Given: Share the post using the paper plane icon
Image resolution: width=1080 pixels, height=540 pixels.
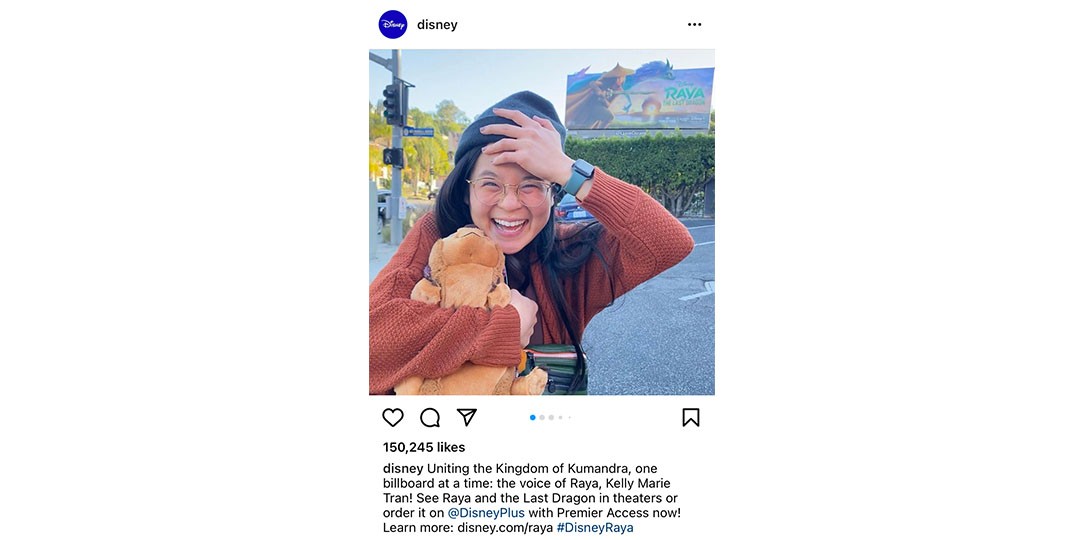Looking at the screenshot, I should tap(466, 417).
